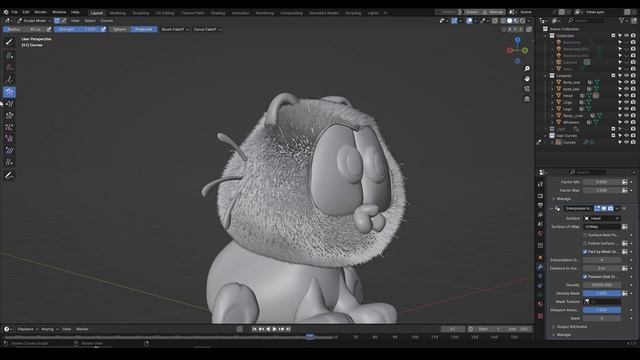Click the Projected brush mode button

tap(144, 29)
